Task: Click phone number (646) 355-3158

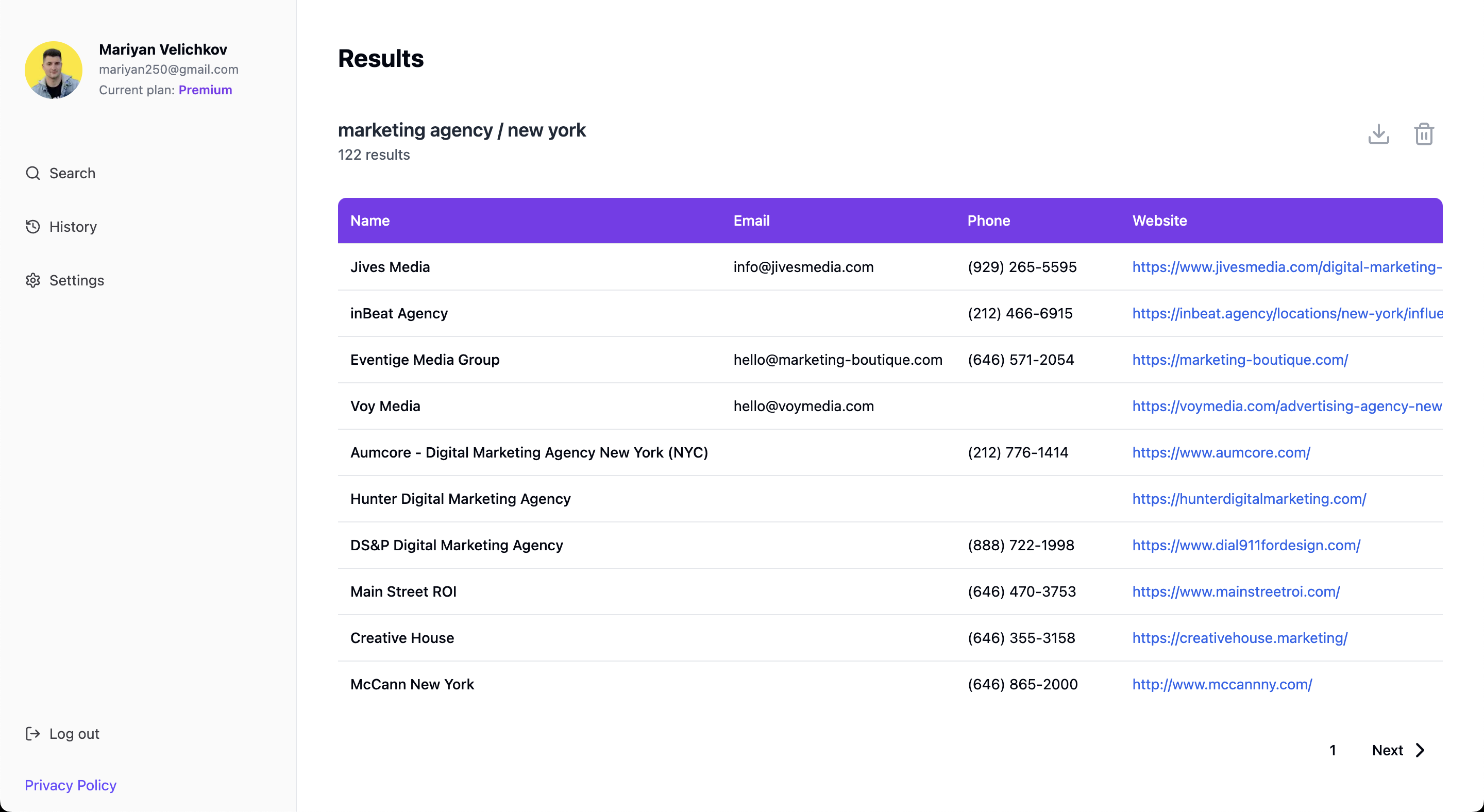Action: tap(1021, 638)
